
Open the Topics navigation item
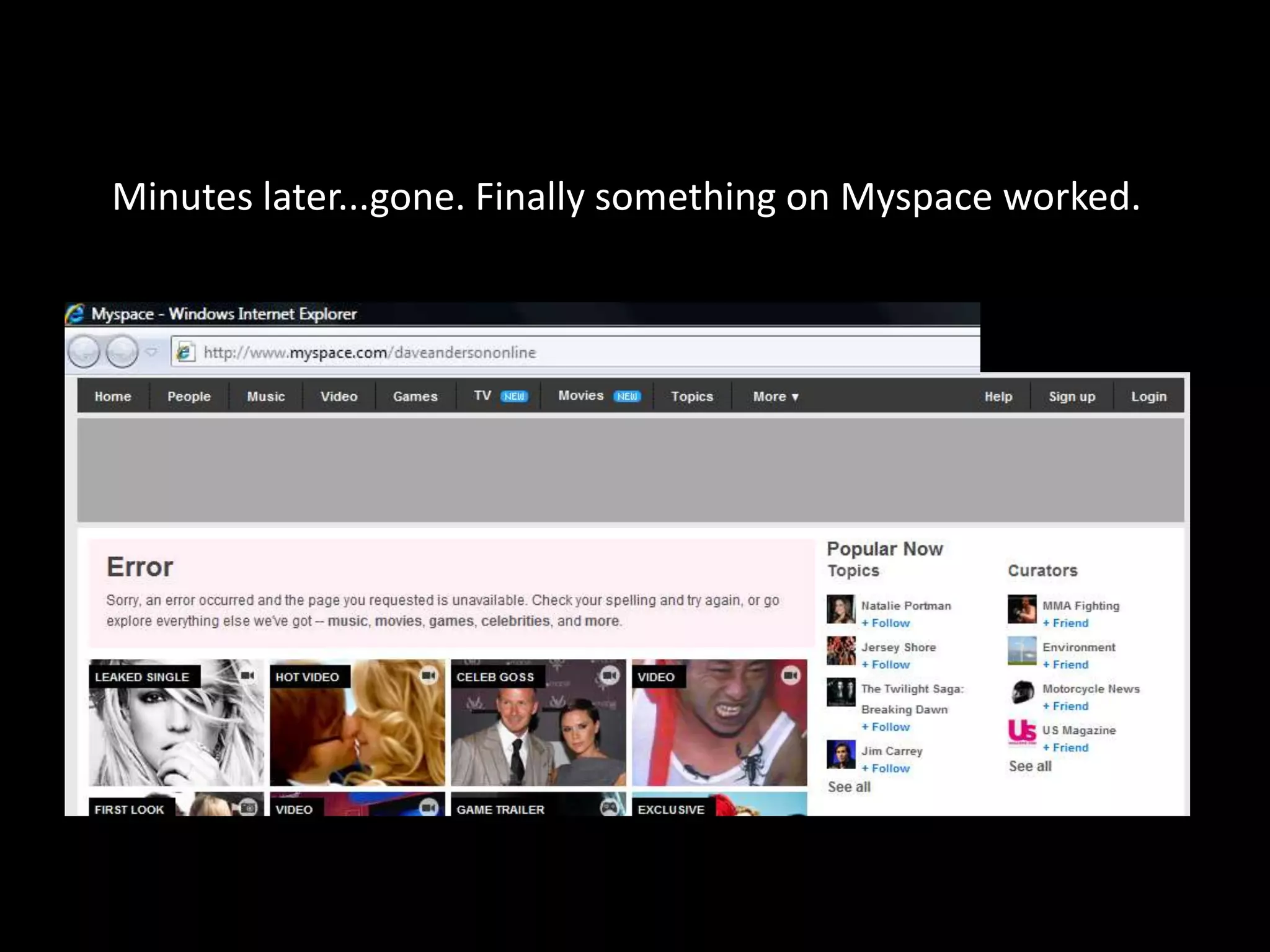pos(692,396)
